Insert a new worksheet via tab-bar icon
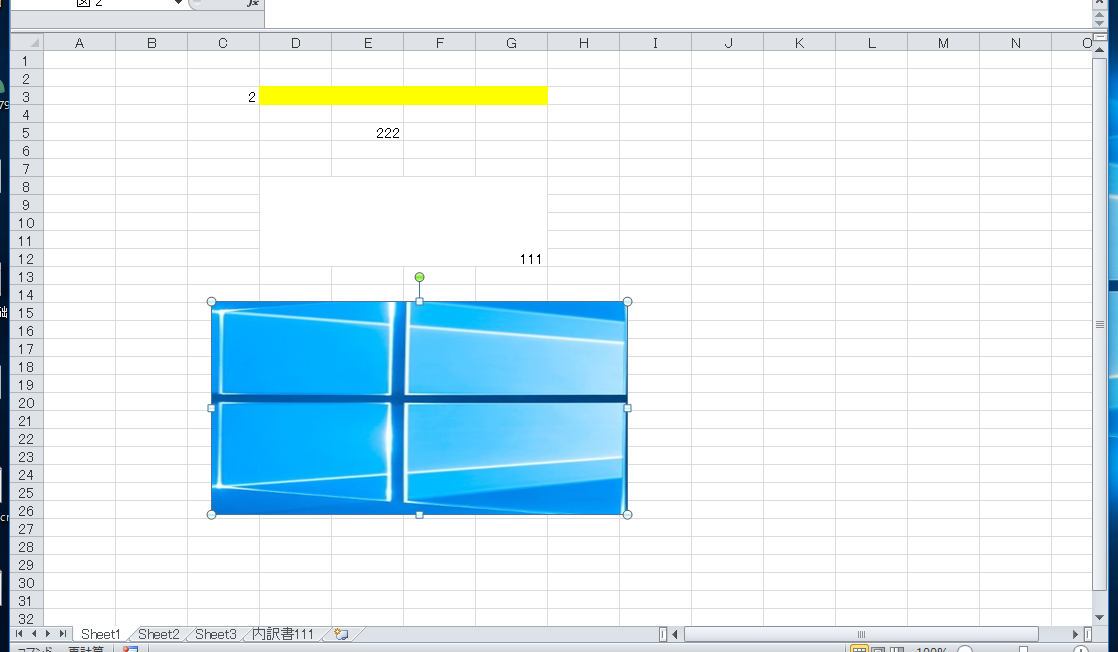This screenshot has width=1118, height=652. coord(342,634)
